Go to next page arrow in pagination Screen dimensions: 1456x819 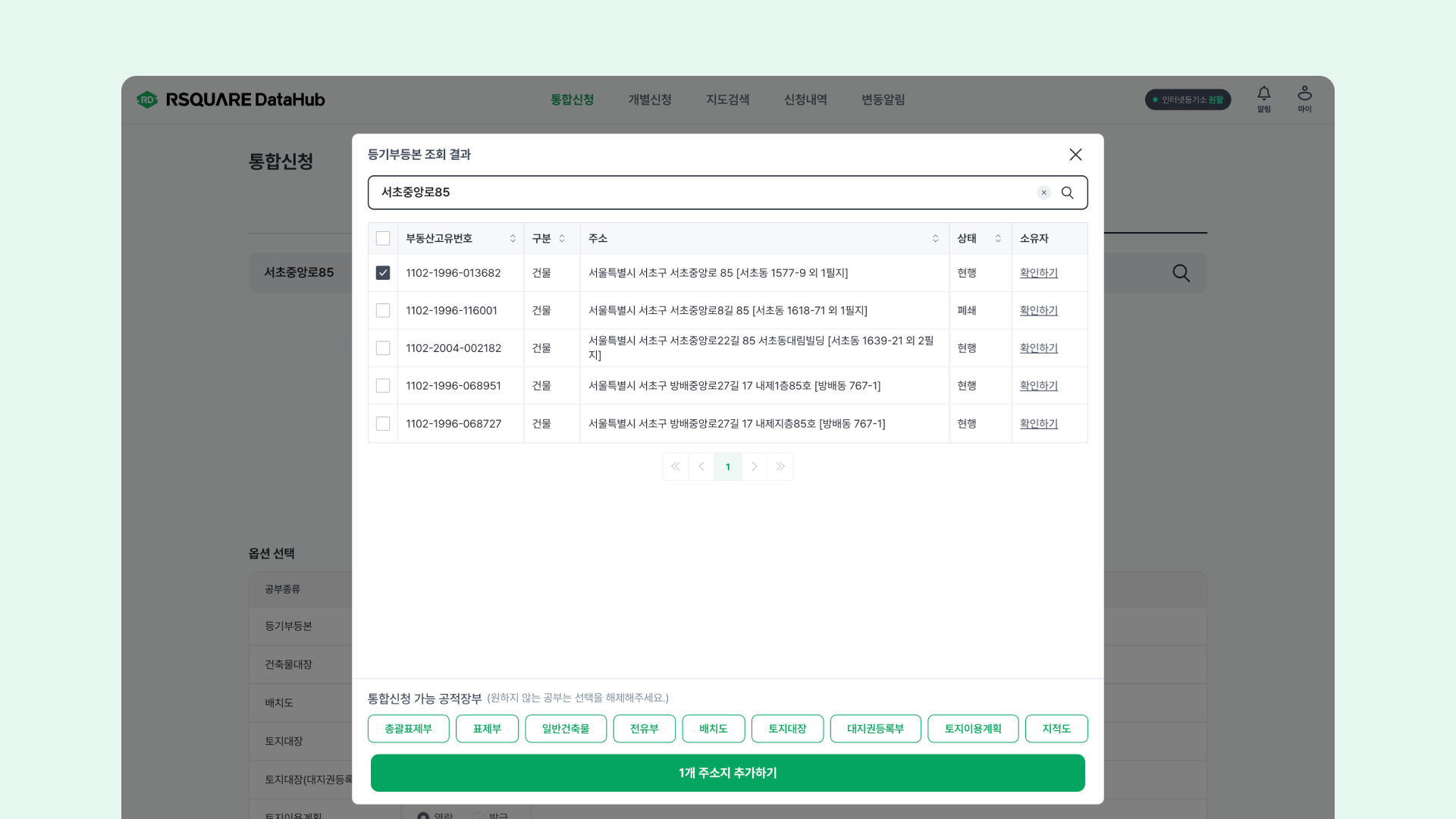click(754, 466)
